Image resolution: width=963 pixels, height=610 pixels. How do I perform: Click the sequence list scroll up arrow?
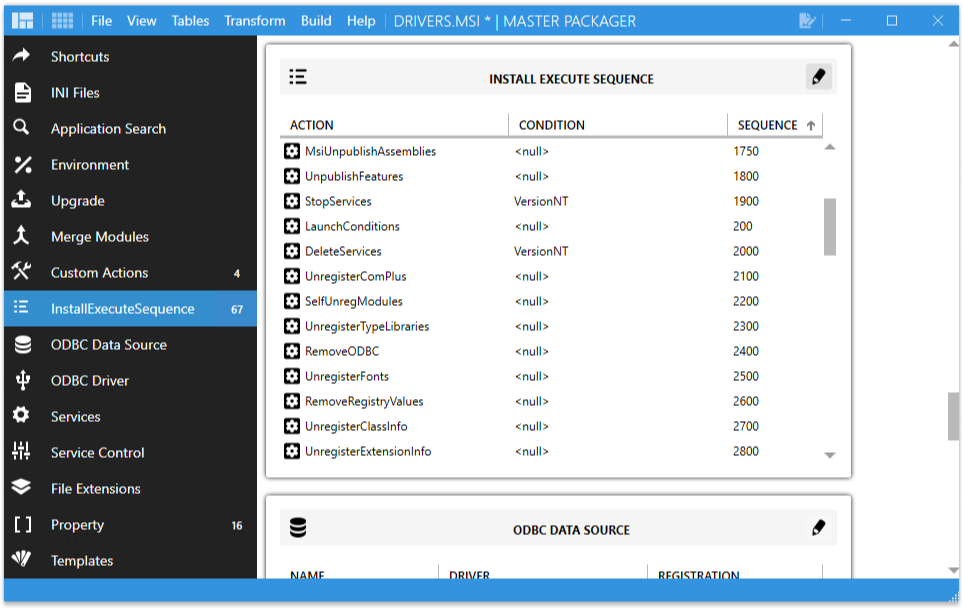tap(830, 147)
